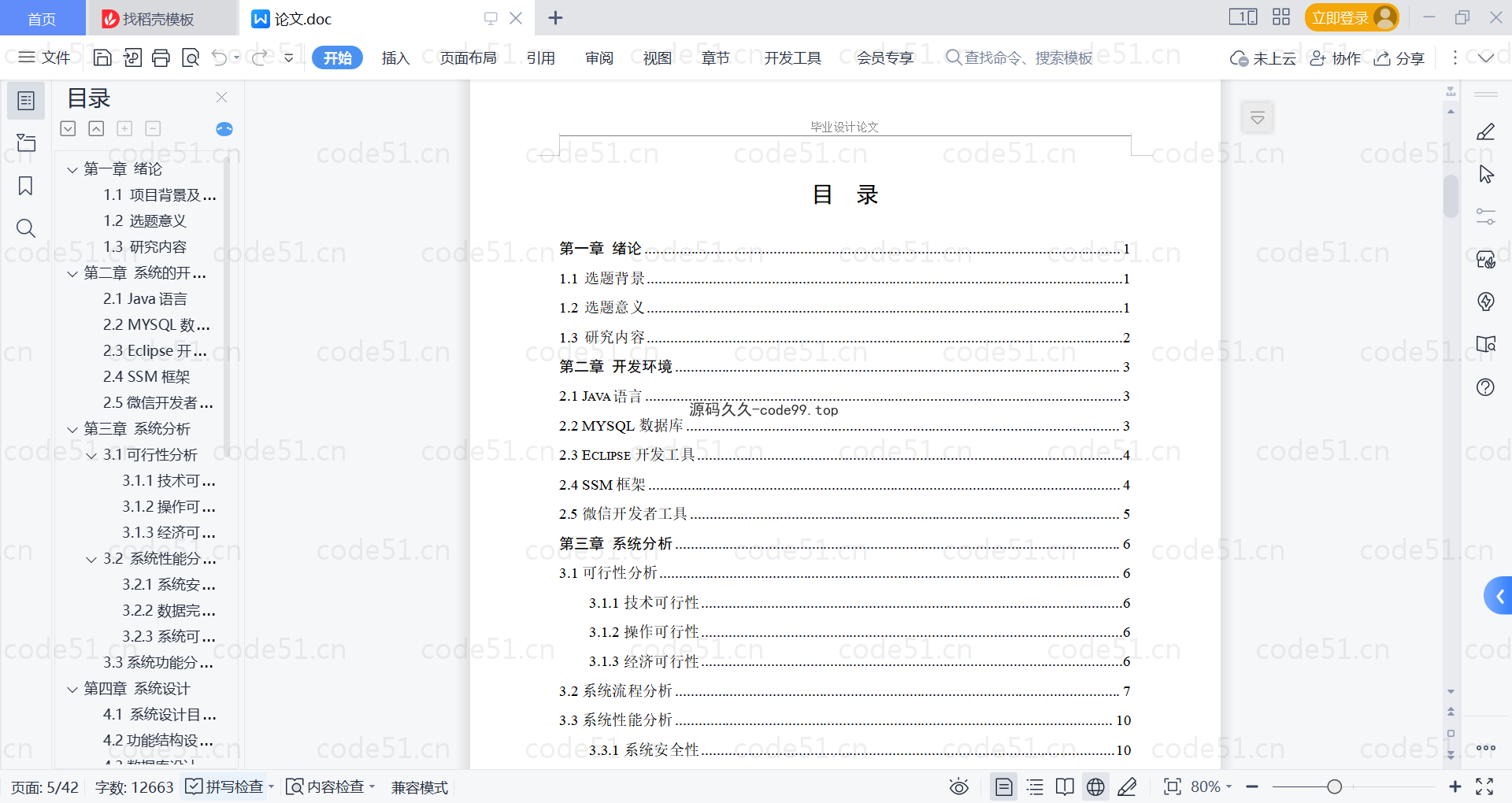Click the Redo arrow icon

tap(259, 57)
